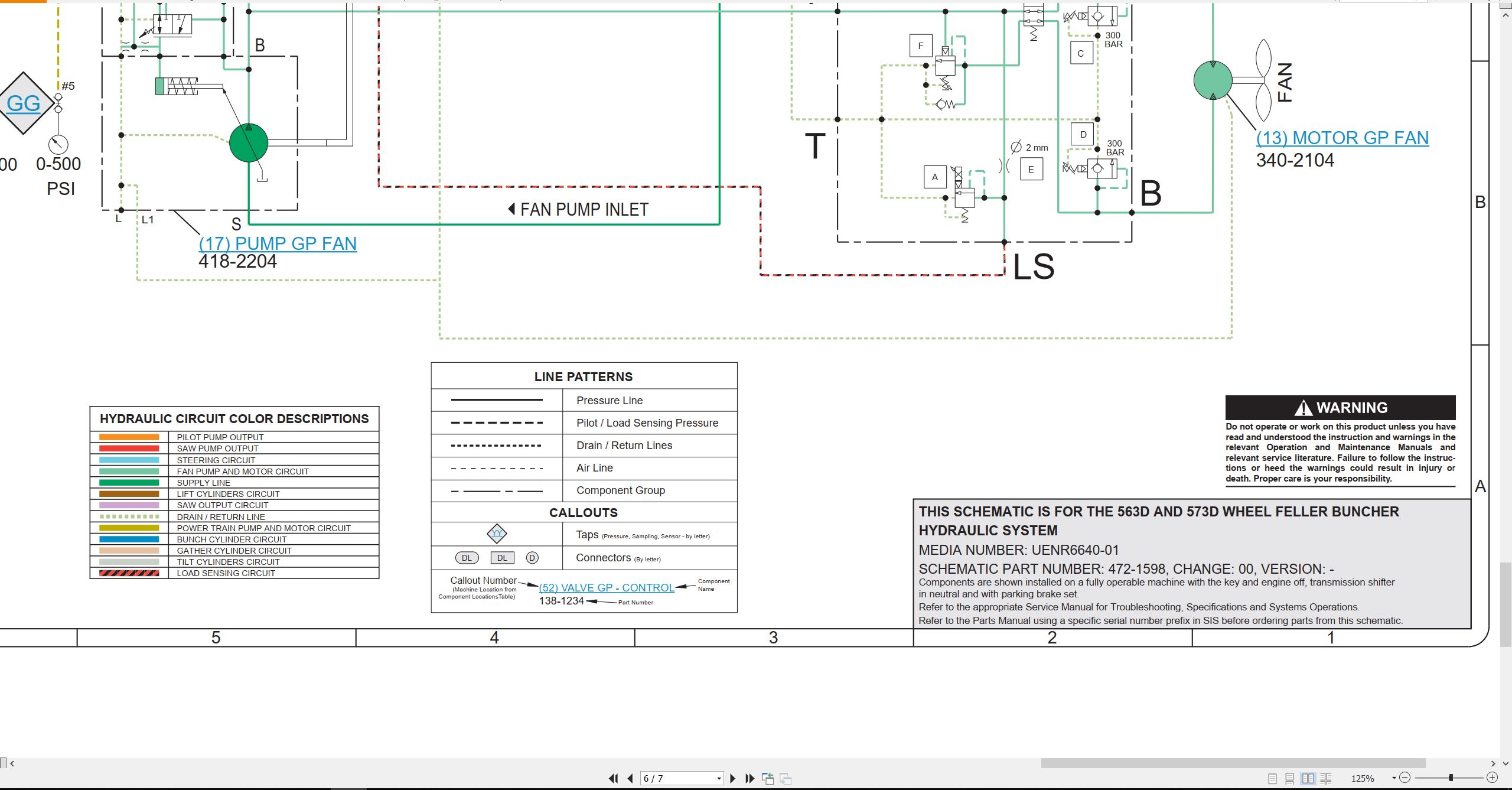The image size is (1512, 790).
Task: Select single page layout view
Action: pyautogui.click(x=1273, y=778)
